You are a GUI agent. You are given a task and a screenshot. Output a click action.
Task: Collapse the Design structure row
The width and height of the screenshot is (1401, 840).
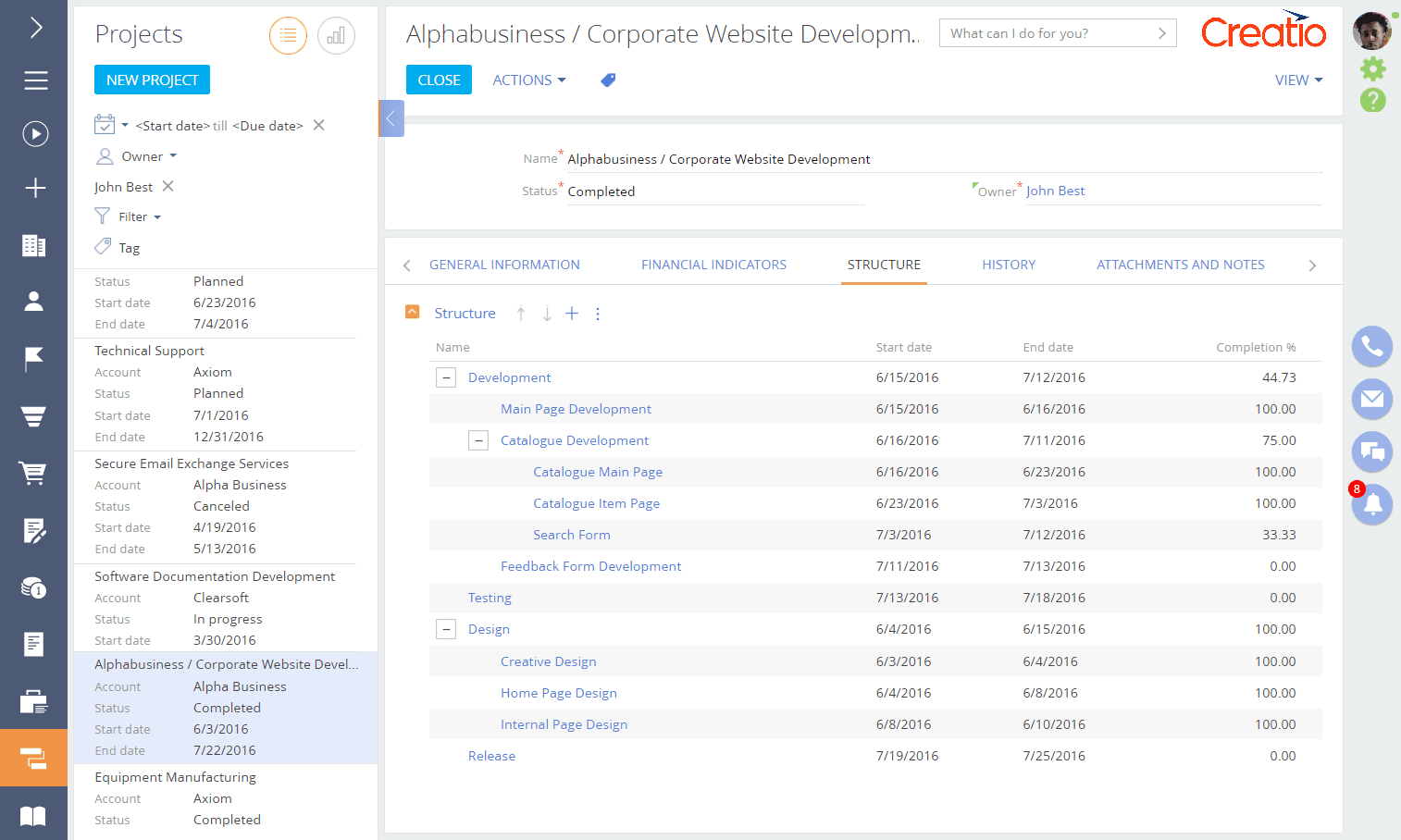(446, 628)
